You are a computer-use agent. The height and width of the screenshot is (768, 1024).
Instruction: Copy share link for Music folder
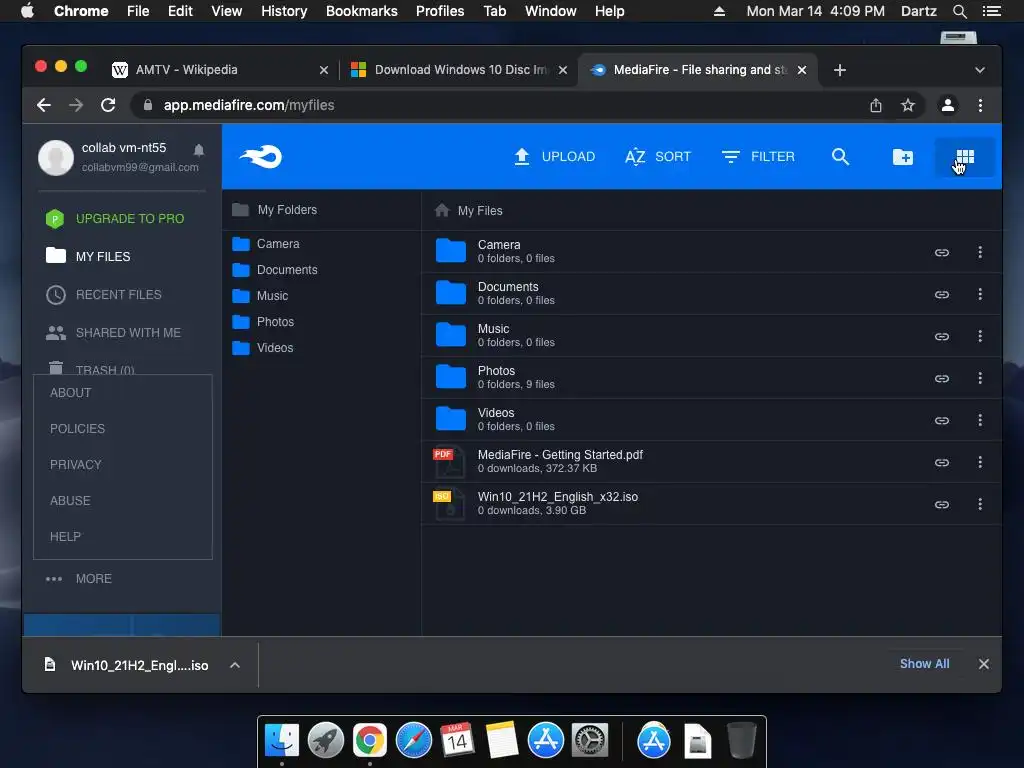(x=941, y=336)
